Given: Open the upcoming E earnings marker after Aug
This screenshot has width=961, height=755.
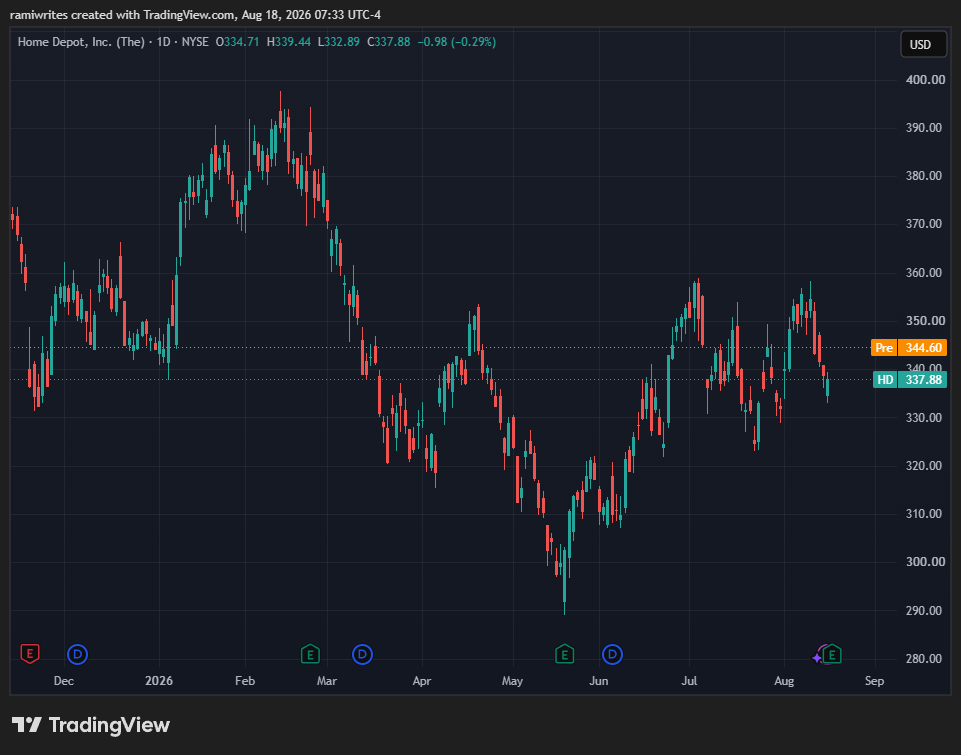Looking at the screenshot, I should coord(832,655).
